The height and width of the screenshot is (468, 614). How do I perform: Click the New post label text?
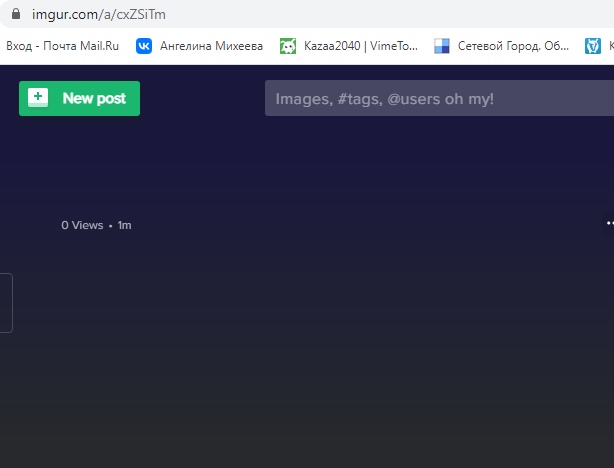click(x=94, y=98)
